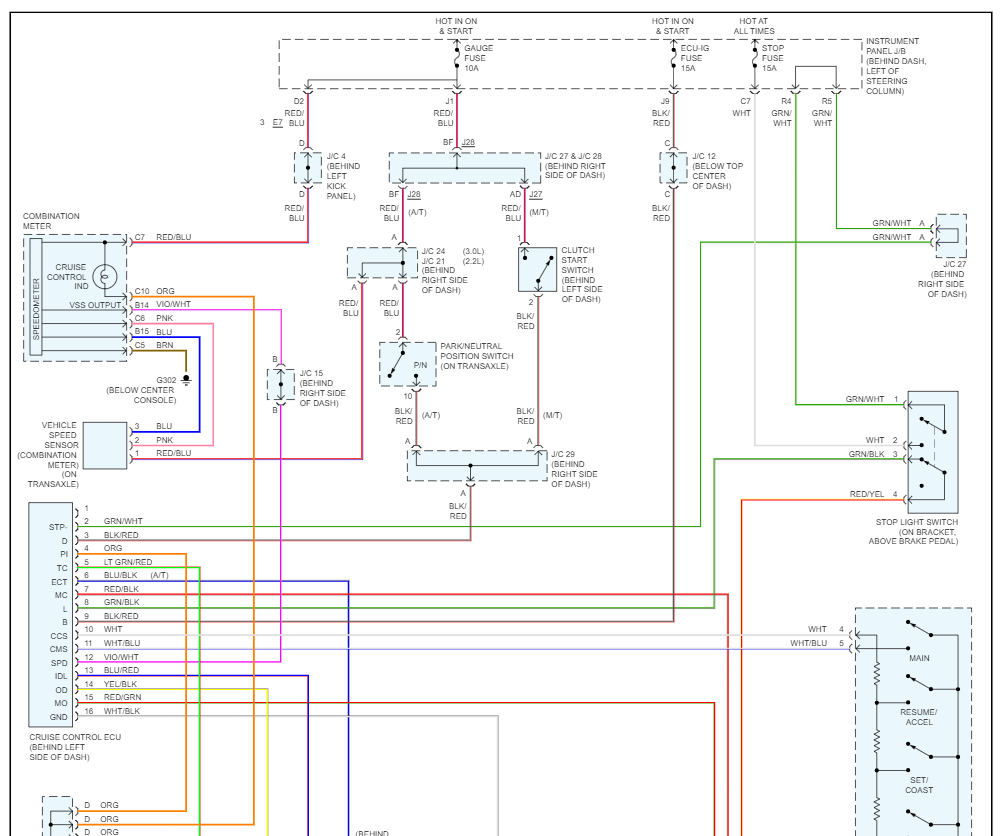
Task: Click the J/C 29 junction connector box
Action: [477, 466]
